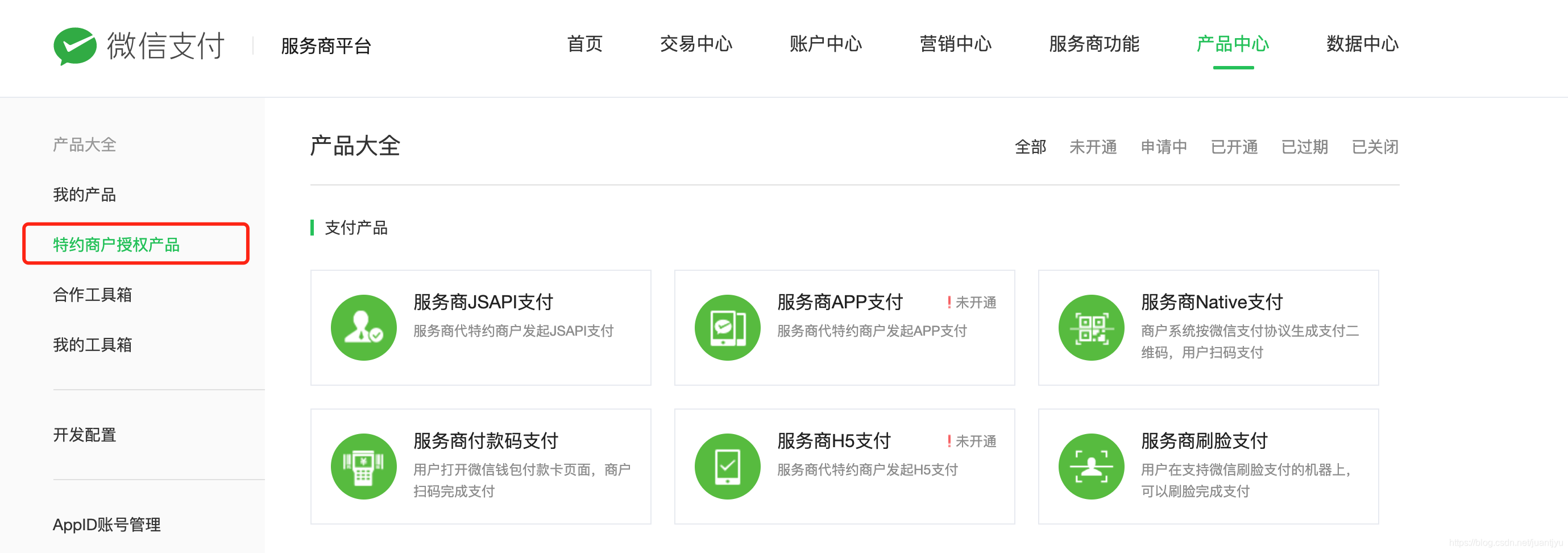Filter products by 已关闭 status

tap(1375, 147)
